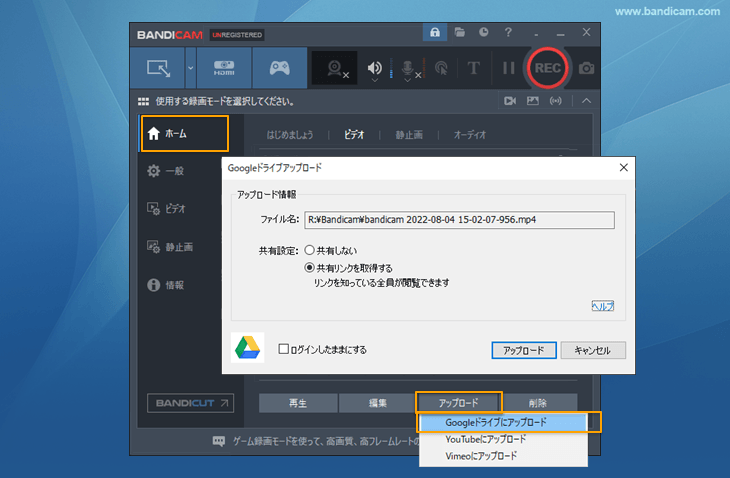
Task: Click the image status icon
Action: (x=533, y=101)
